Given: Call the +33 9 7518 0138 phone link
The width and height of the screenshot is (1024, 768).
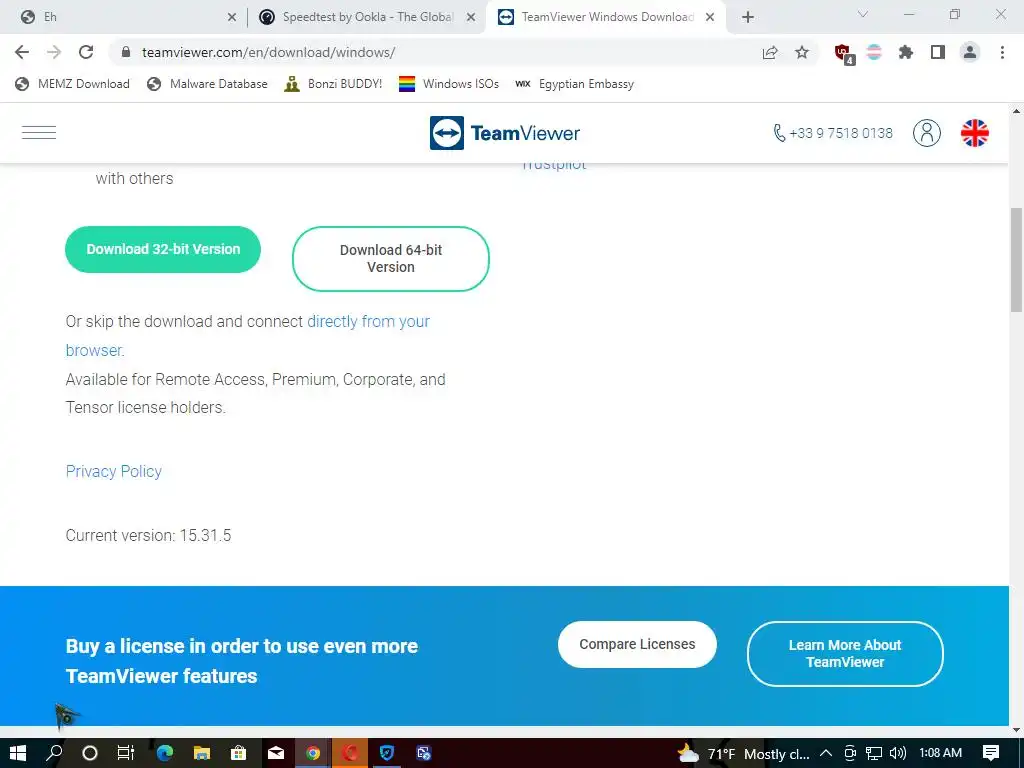Looking at the screenshot, I should point(833,133).
